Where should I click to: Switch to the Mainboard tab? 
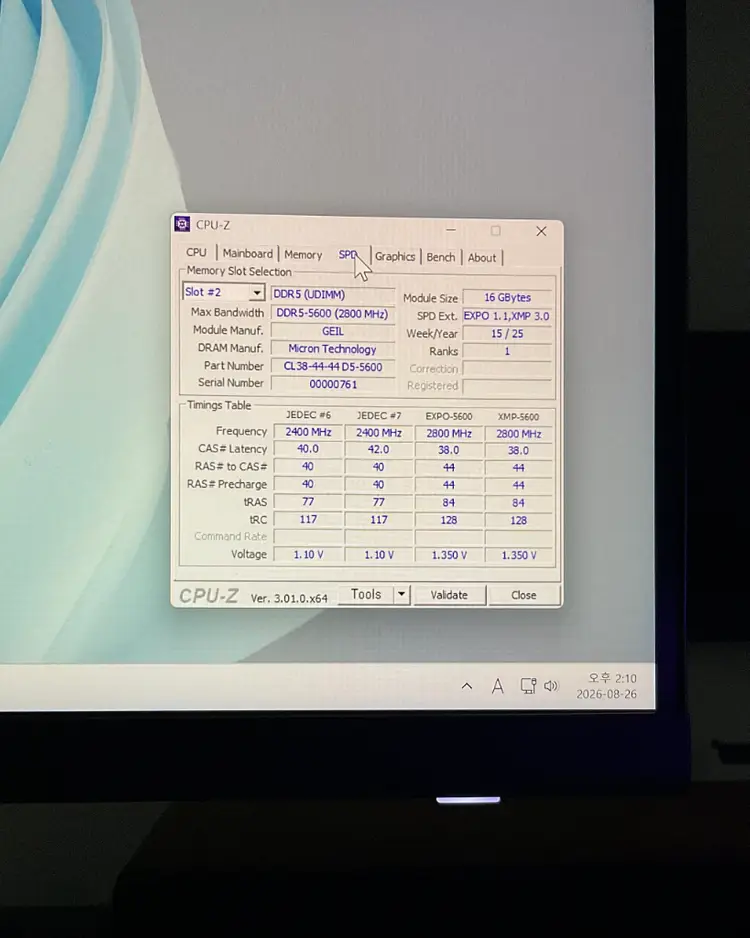tap(248, 254)
